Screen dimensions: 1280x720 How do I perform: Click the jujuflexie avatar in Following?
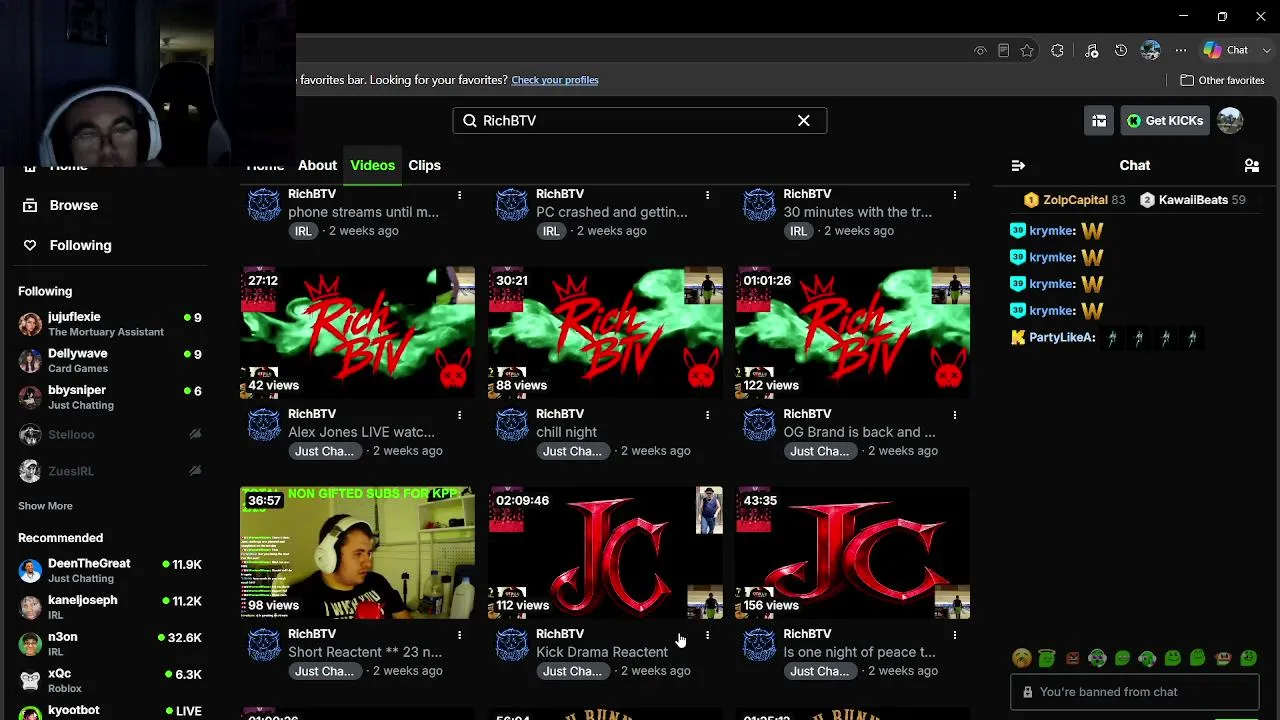click(30, 324)
